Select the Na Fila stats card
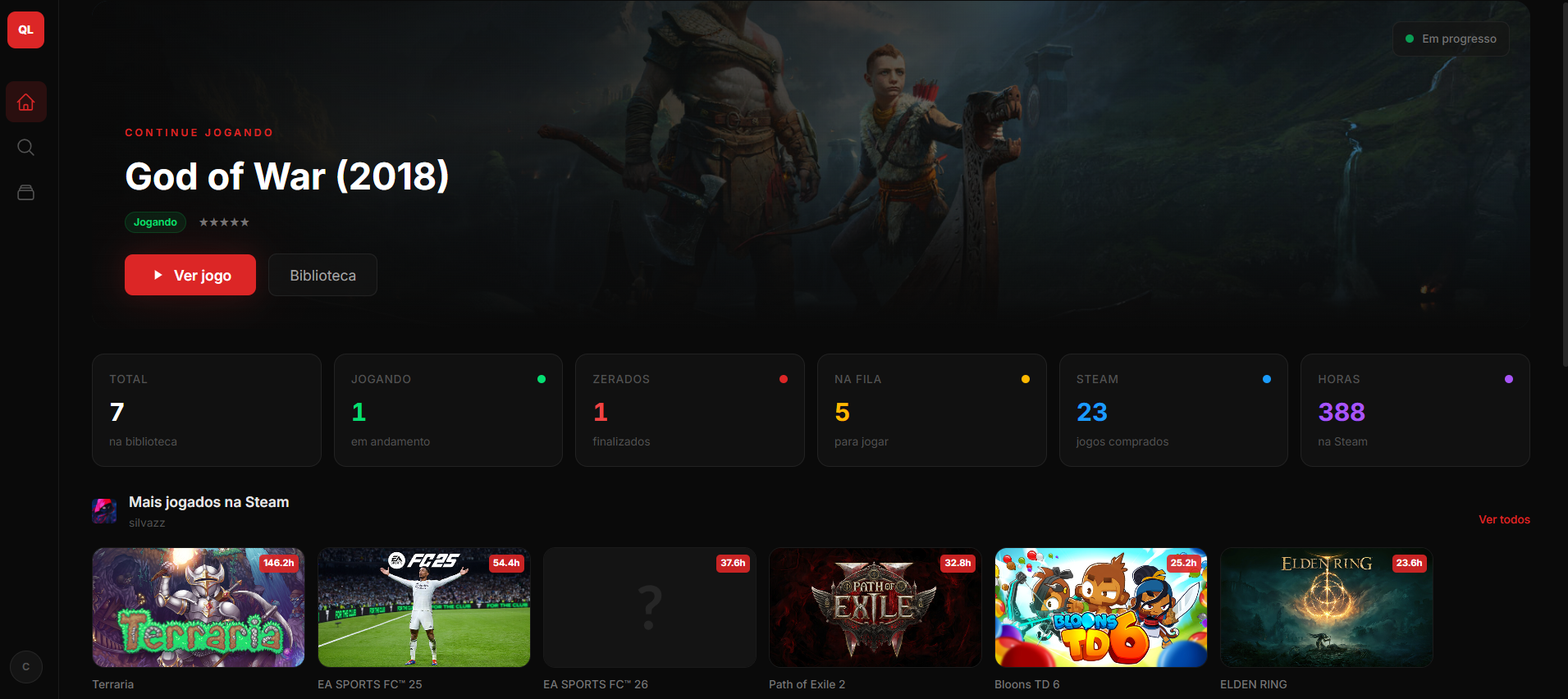Screen dimensions: 1568x699 [931, 410]
